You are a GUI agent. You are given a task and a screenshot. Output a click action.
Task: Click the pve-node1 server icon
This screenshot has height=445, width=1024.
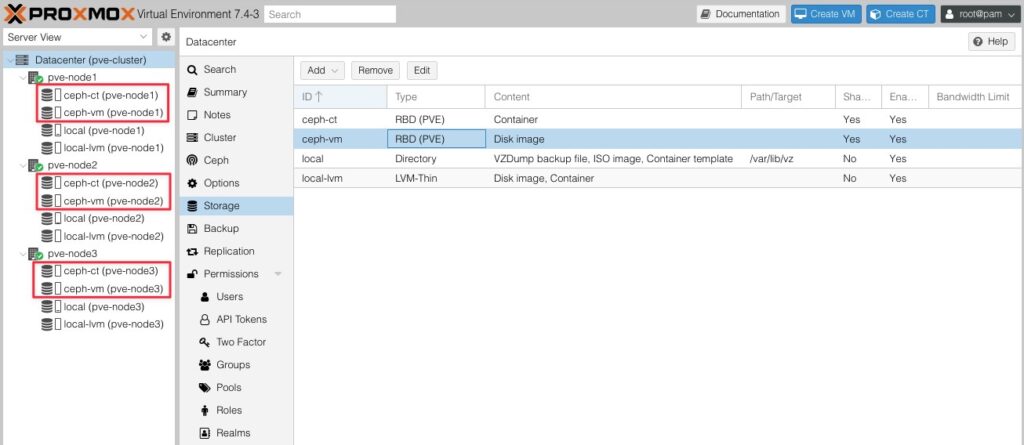point(35,78)
